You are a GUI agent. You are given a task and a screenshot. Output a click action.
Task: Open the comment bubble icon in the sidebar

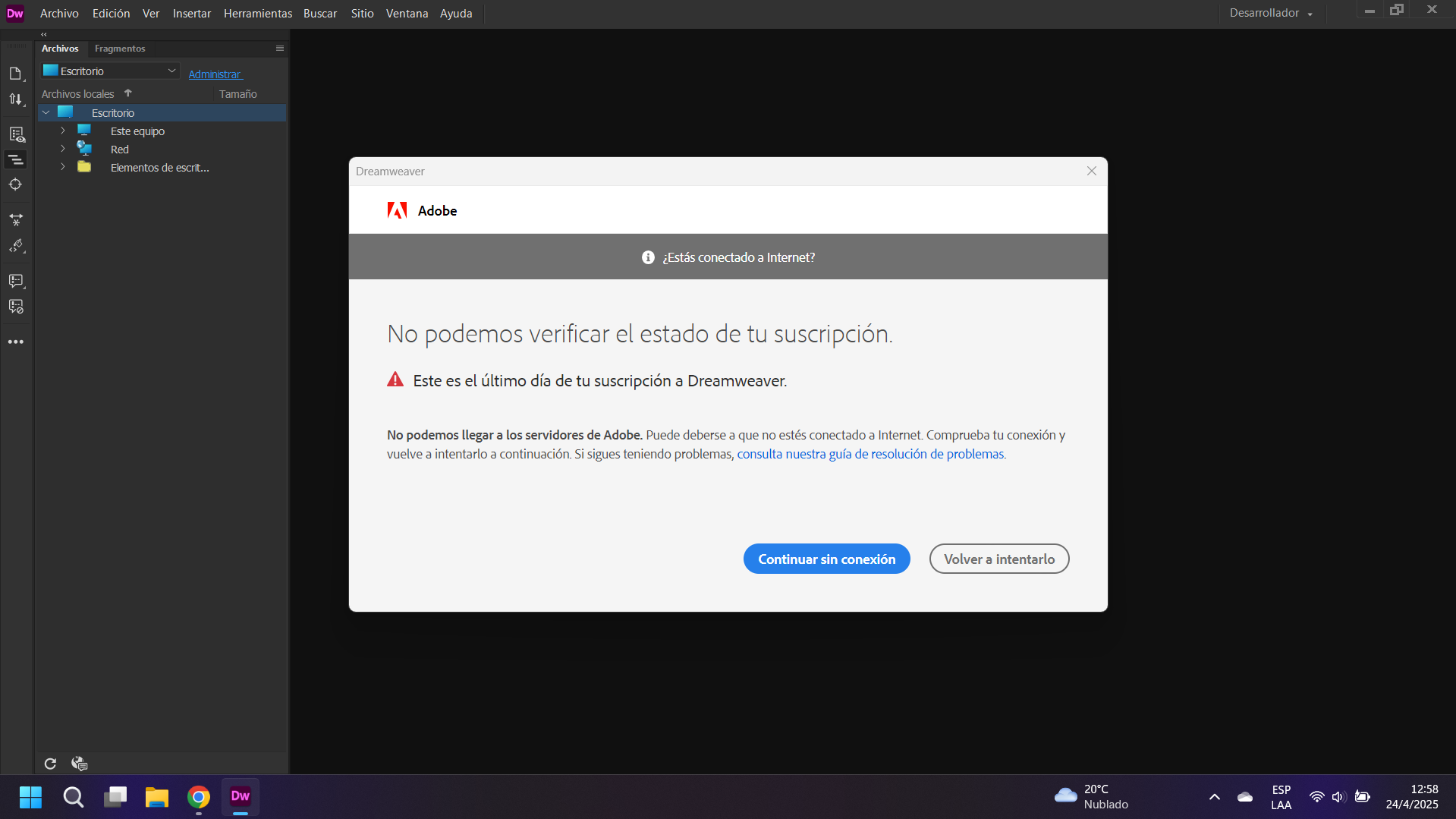tap(16, 281)
